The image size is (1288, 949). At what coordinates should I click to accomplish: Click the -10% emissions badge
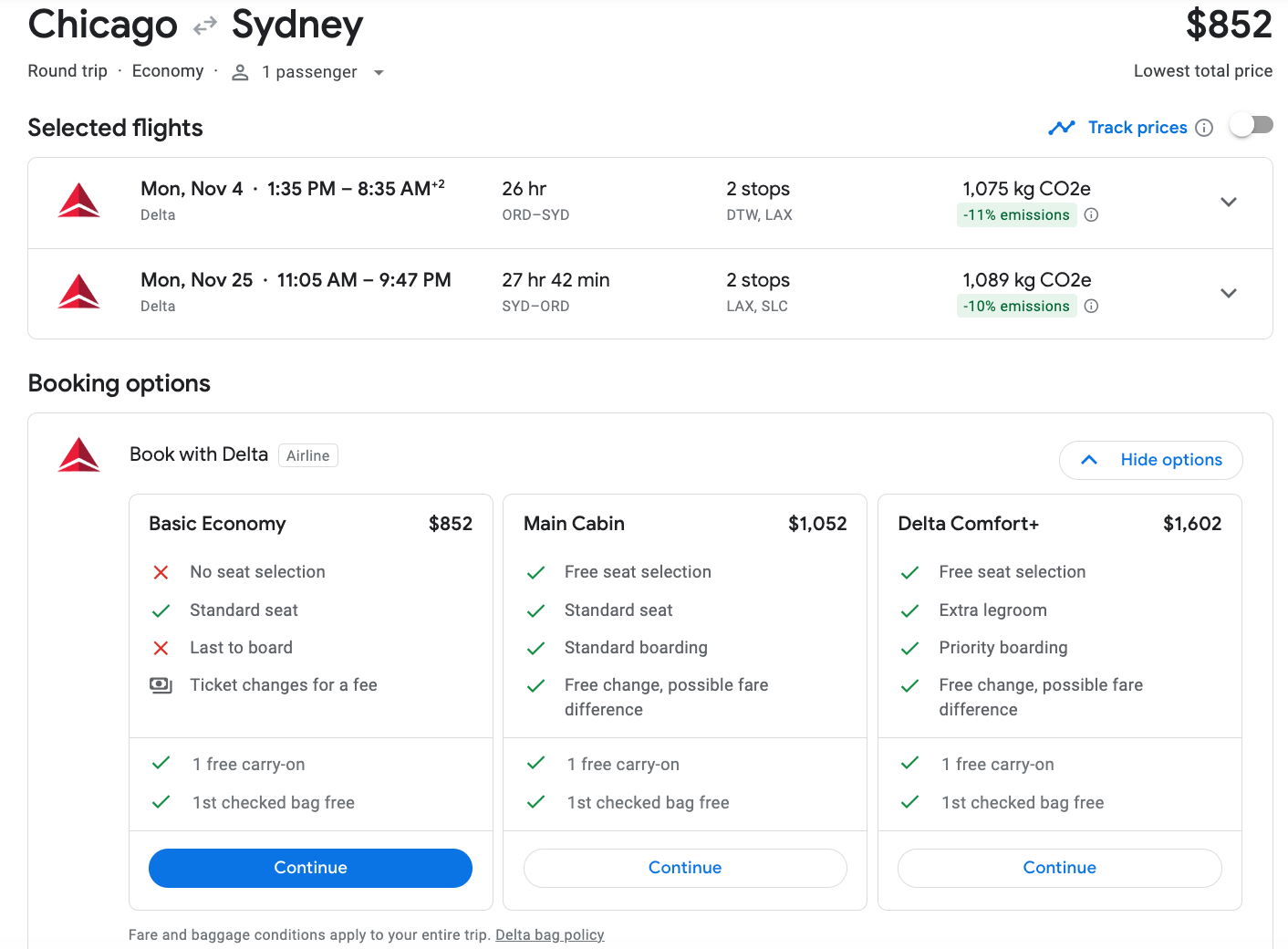[x=1016, y=307]
